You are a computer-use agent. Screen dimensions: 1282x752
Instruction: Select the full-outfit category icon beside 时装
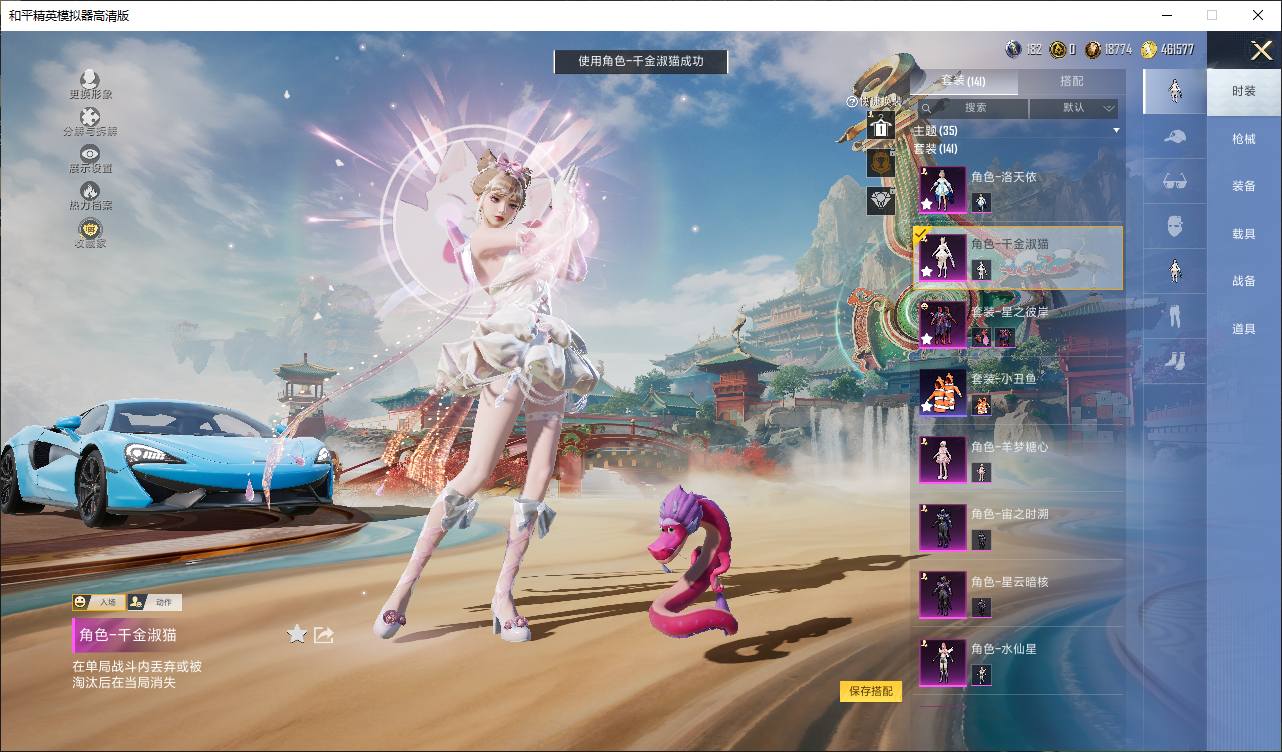click(x=1175, y=91)
